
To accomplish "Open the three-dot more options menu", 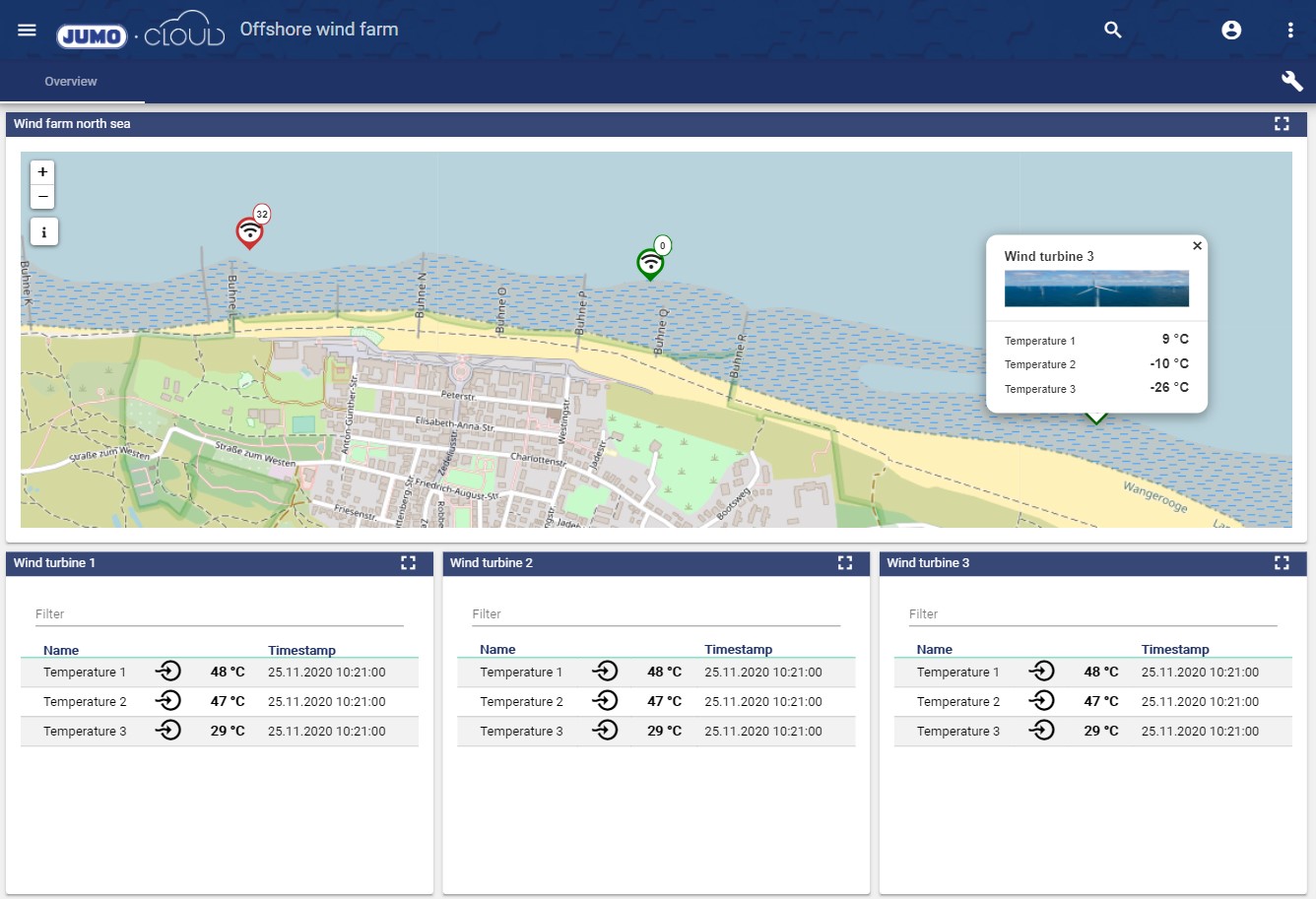I will coord(1290,30).
